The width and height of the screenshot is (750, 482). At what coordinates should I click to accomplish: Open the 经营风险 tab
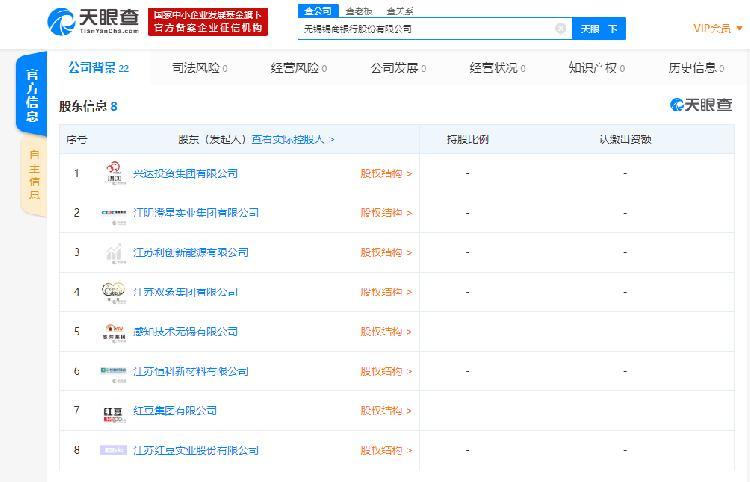(x=299, y=68)
